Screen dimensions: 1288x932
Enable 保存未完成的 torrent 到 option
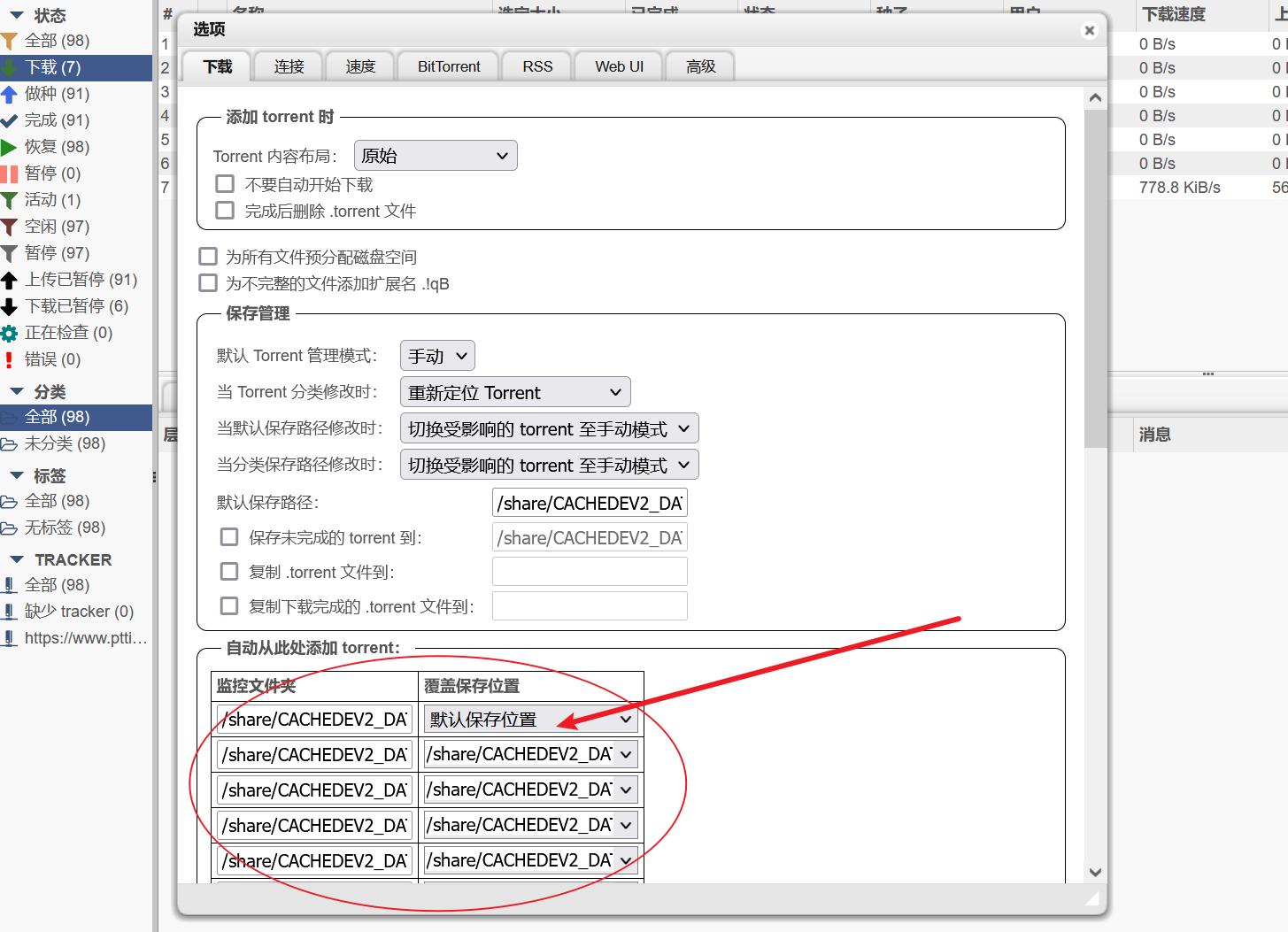pos(229,536)
